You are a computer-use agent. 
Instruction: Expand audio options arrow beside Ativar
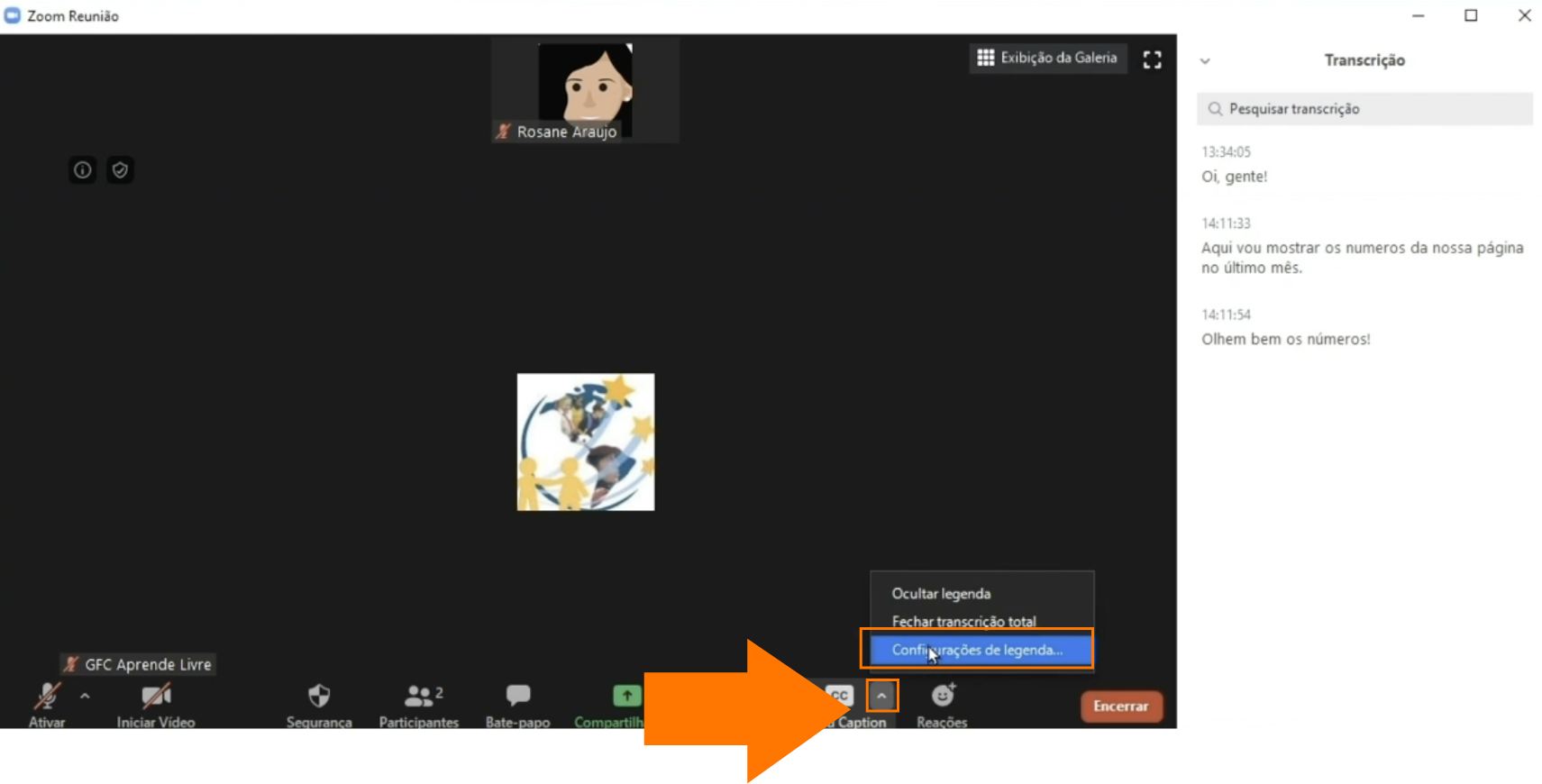[x=85, y=696]
